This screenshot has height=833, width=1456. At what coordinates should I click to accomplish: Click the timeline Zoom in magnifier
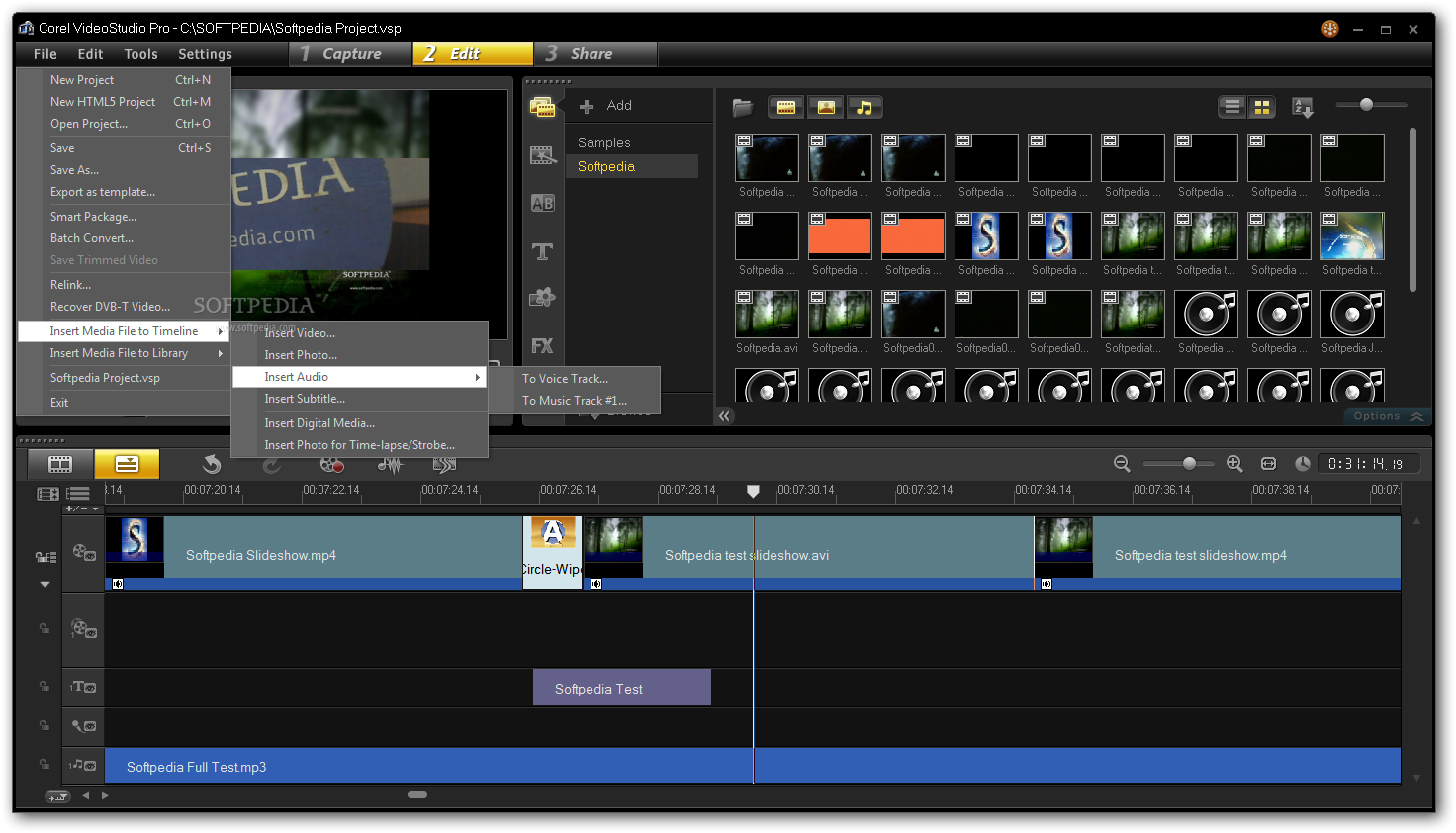click(x=1234, y=463)
